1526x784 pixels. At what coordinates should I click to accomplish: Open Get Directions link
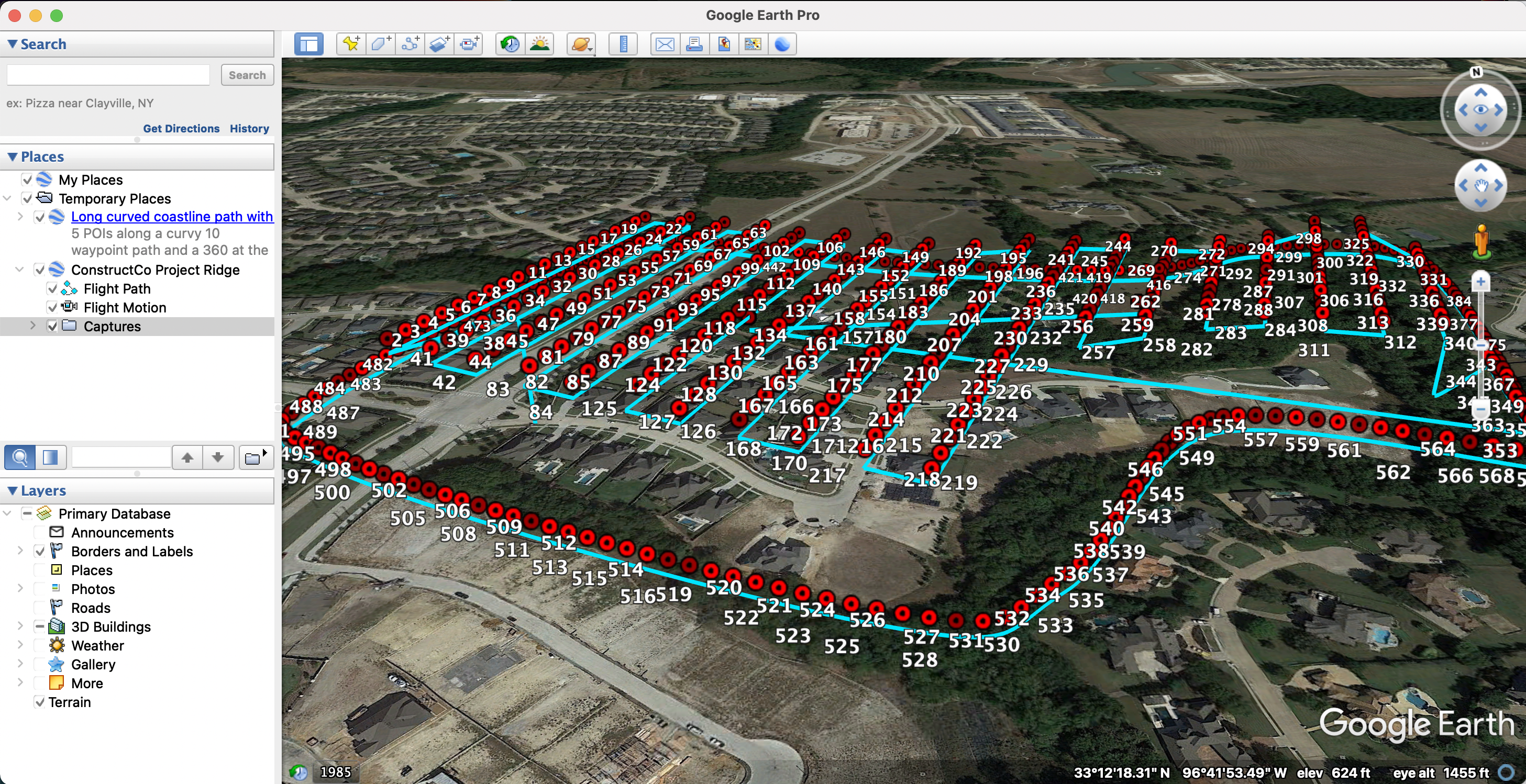pyautogui.click(x=181, y=129)
